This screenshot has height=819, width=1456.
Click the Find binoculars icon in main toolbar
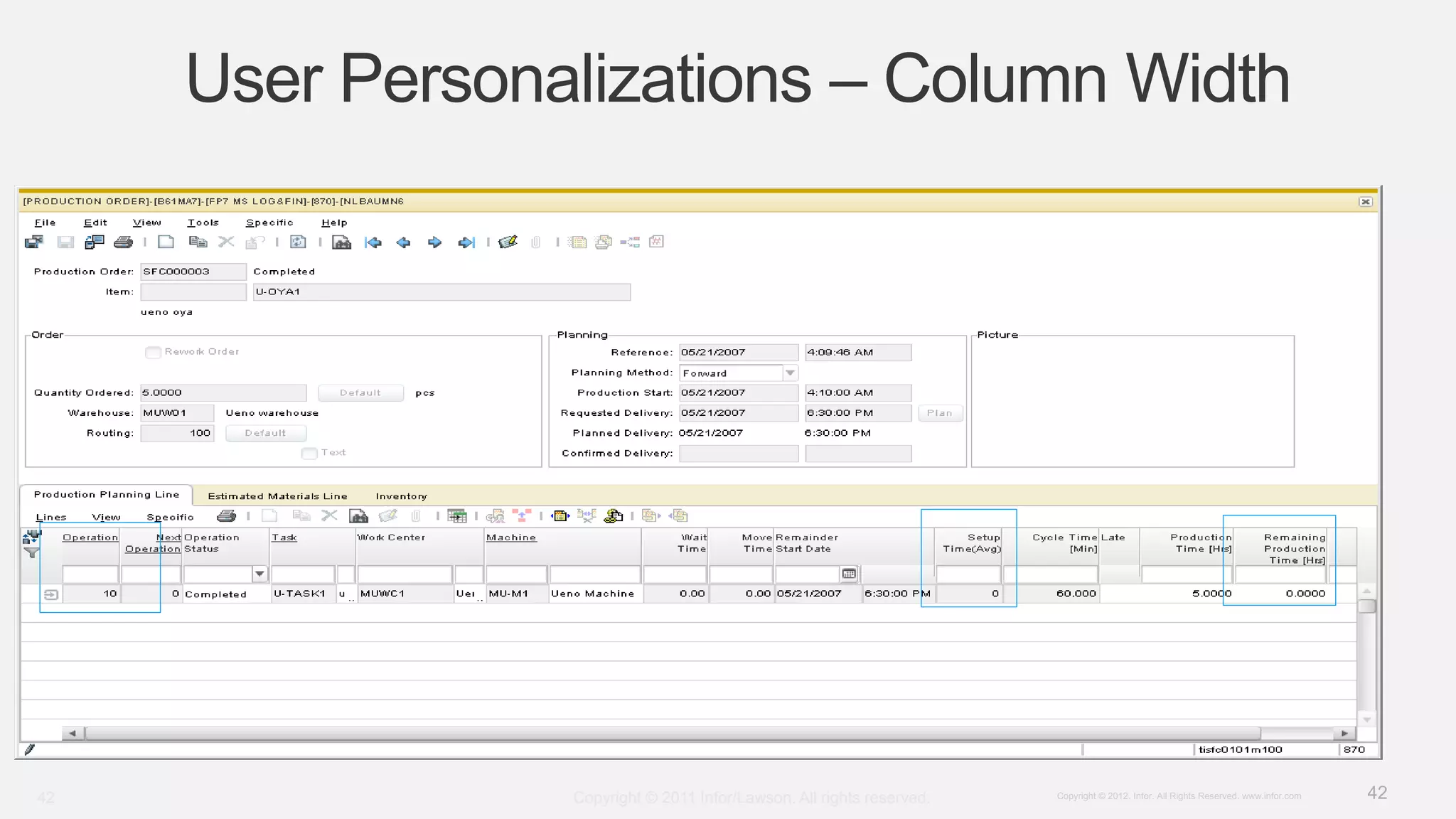coord(341,242)
